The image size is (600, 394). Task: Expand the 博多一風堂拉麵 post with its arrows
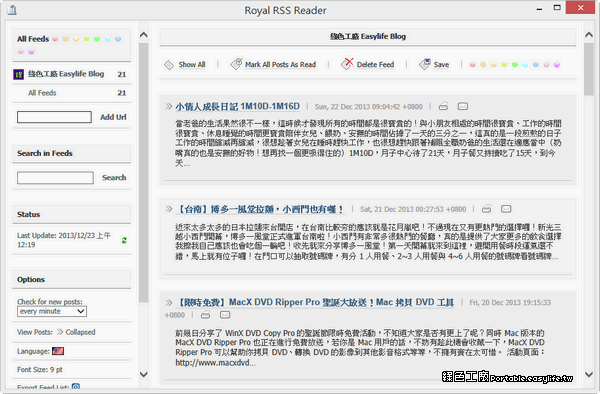click(x=168, y=209)
